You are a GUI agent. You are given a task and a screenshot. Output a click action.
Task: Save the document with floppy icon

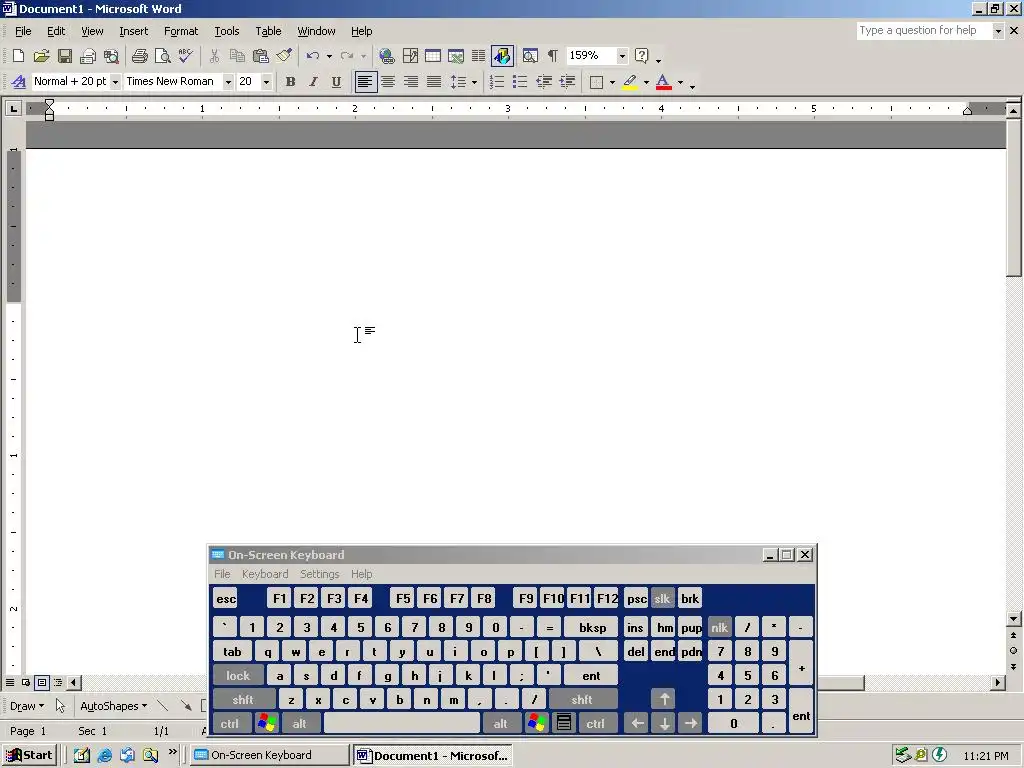65,56
